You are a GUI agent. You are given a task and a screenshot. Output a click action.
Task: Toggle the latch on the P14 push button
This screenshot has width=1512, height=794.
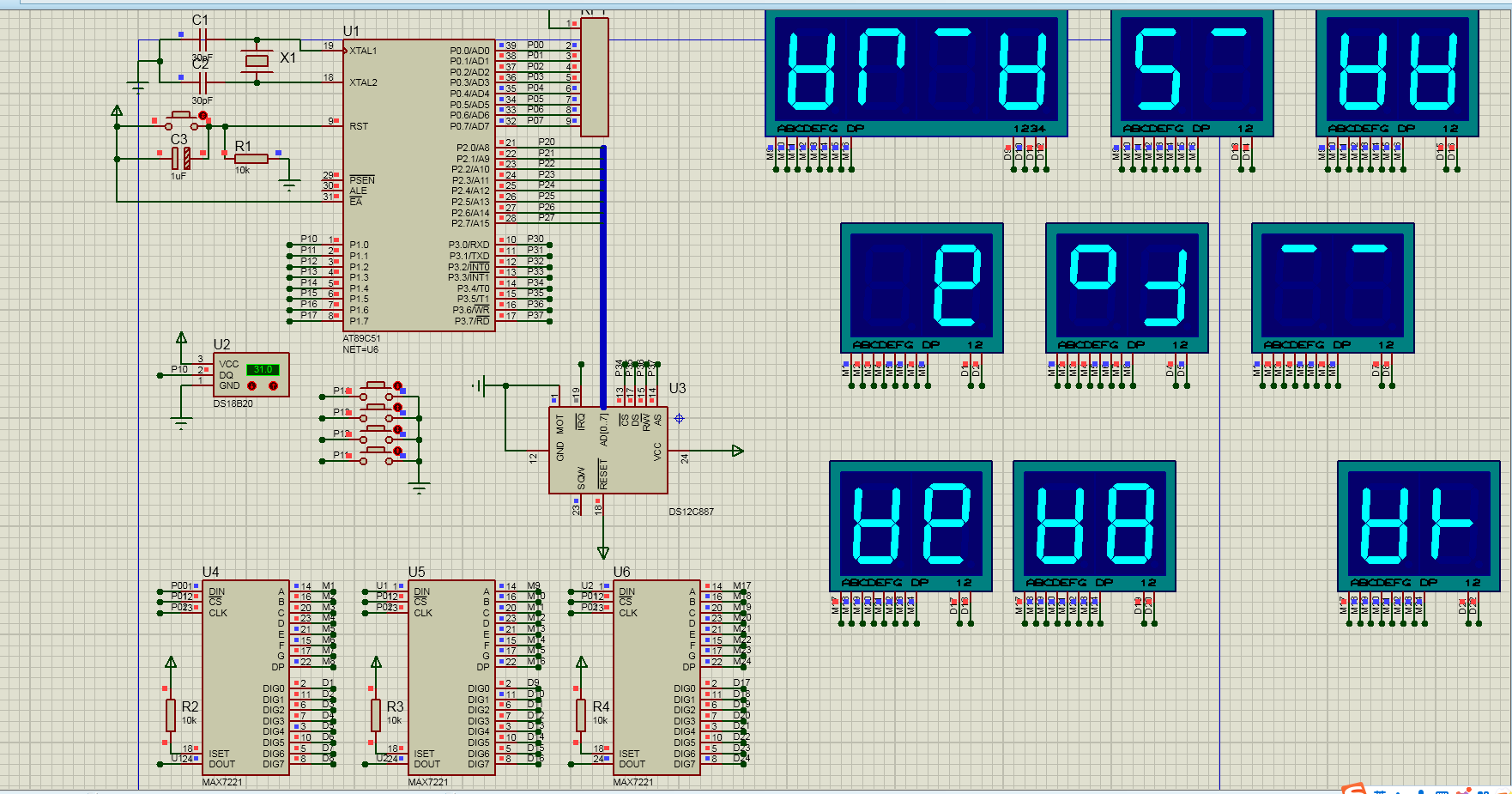point(397,386)
